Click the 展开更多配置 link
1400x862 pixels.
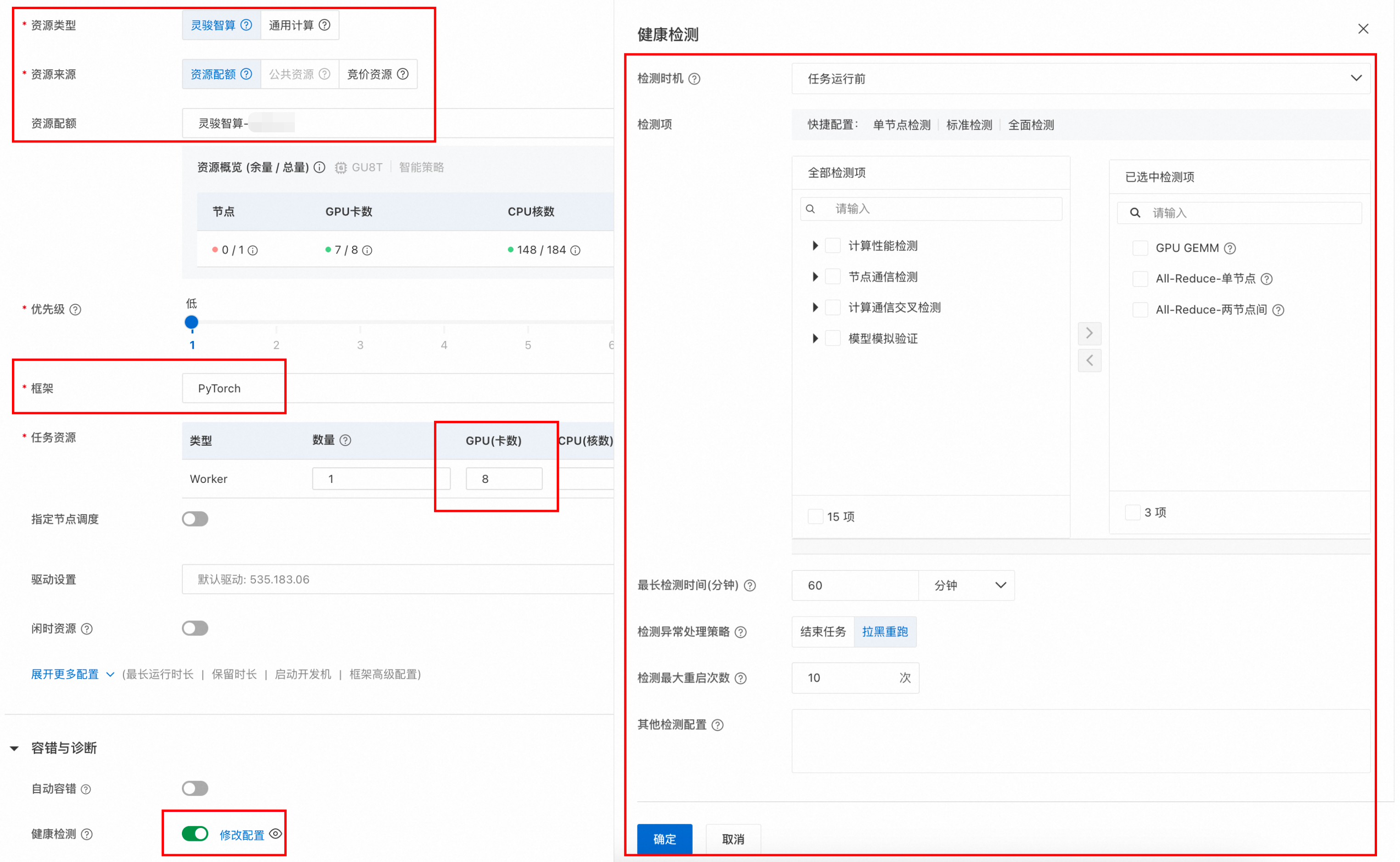tap(65, 675)
